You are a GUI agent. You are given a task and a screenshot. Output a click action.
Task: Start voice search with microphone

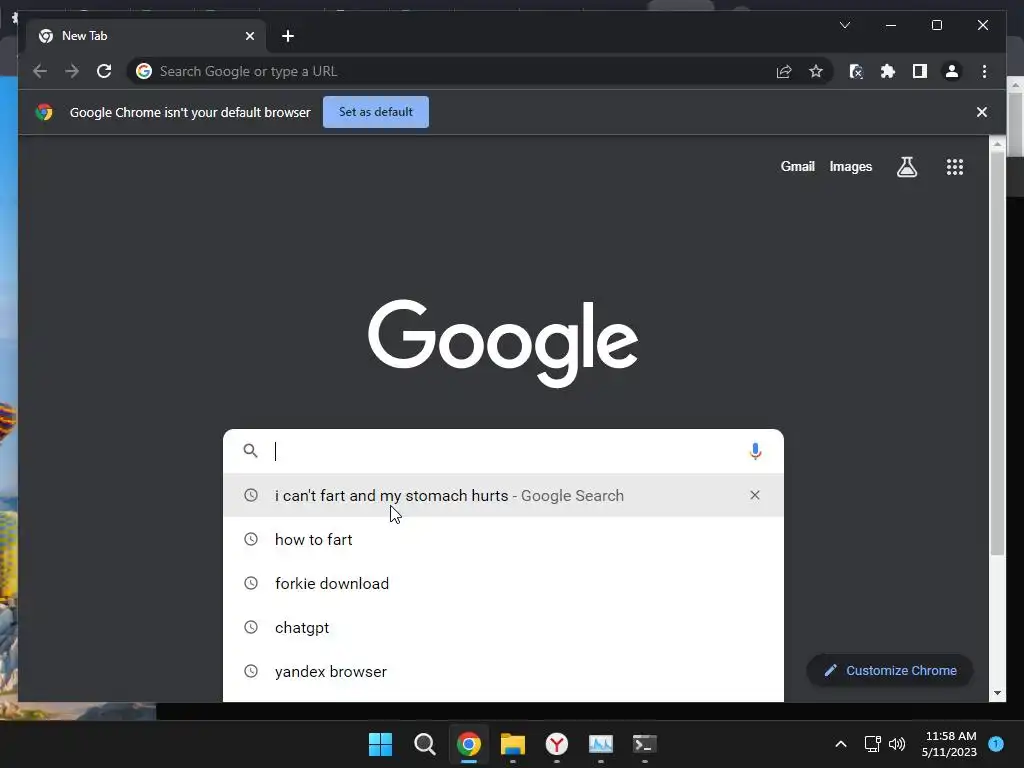pos(755,451)
